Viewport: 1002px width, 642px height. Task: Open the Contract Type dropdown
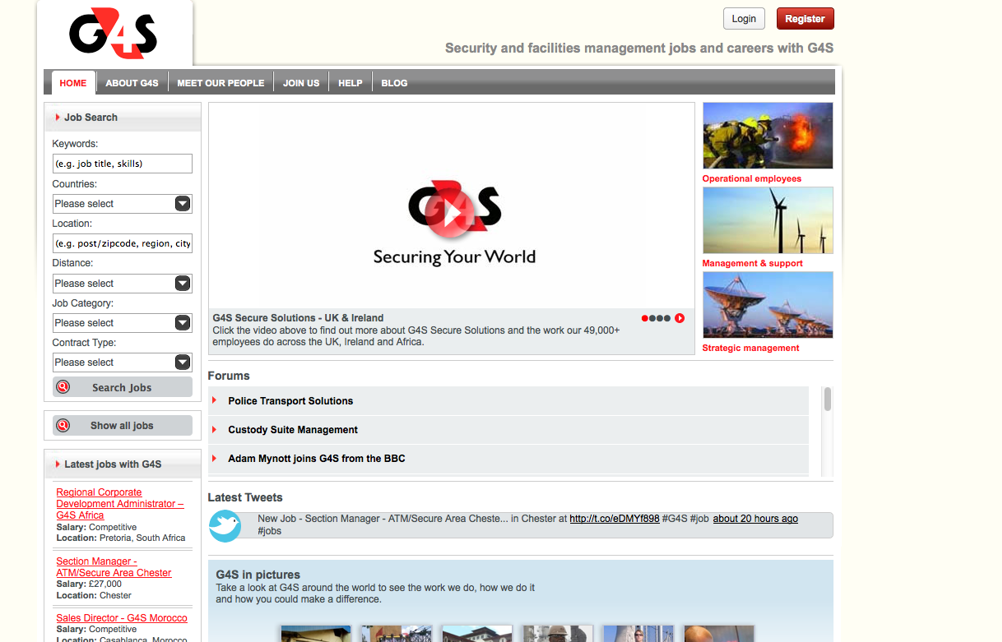[x=122, y=362]
